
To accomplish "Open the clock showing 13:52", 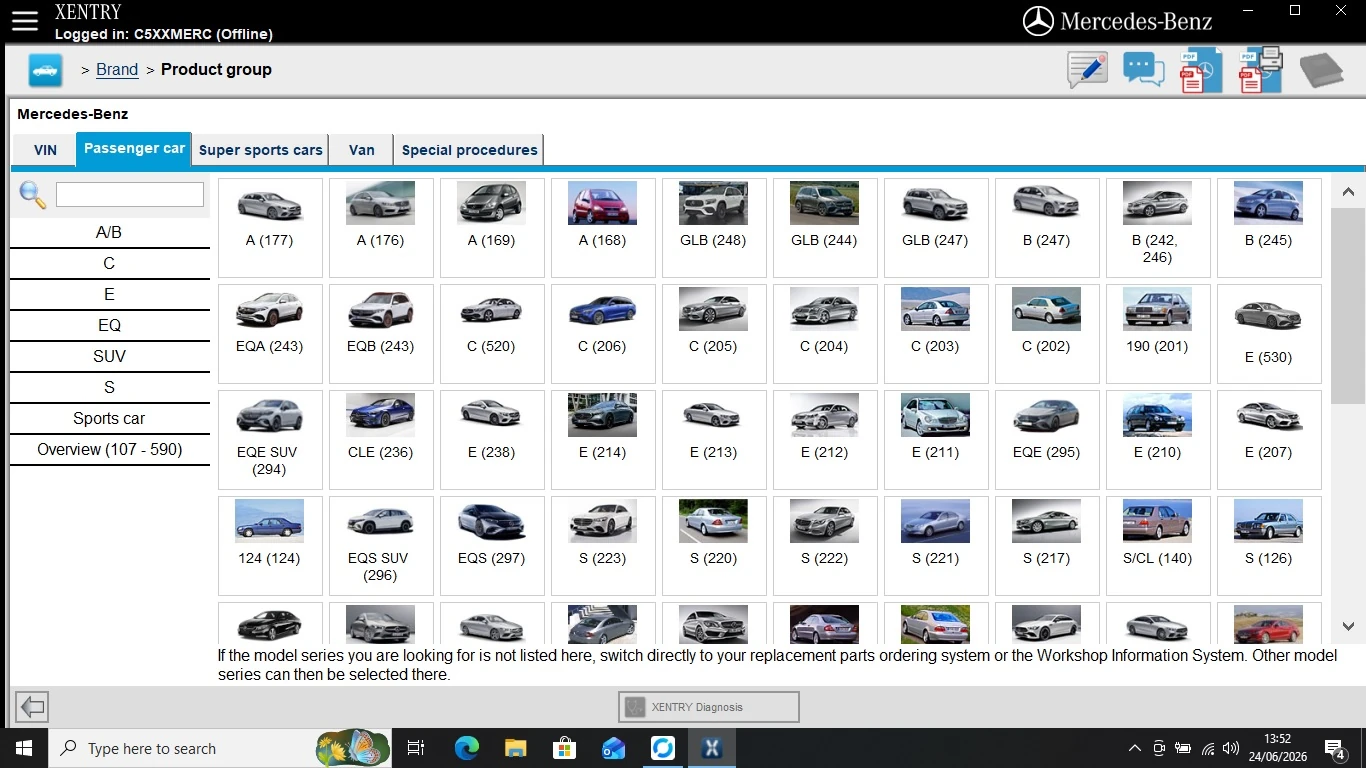I will click(1277, 748).
